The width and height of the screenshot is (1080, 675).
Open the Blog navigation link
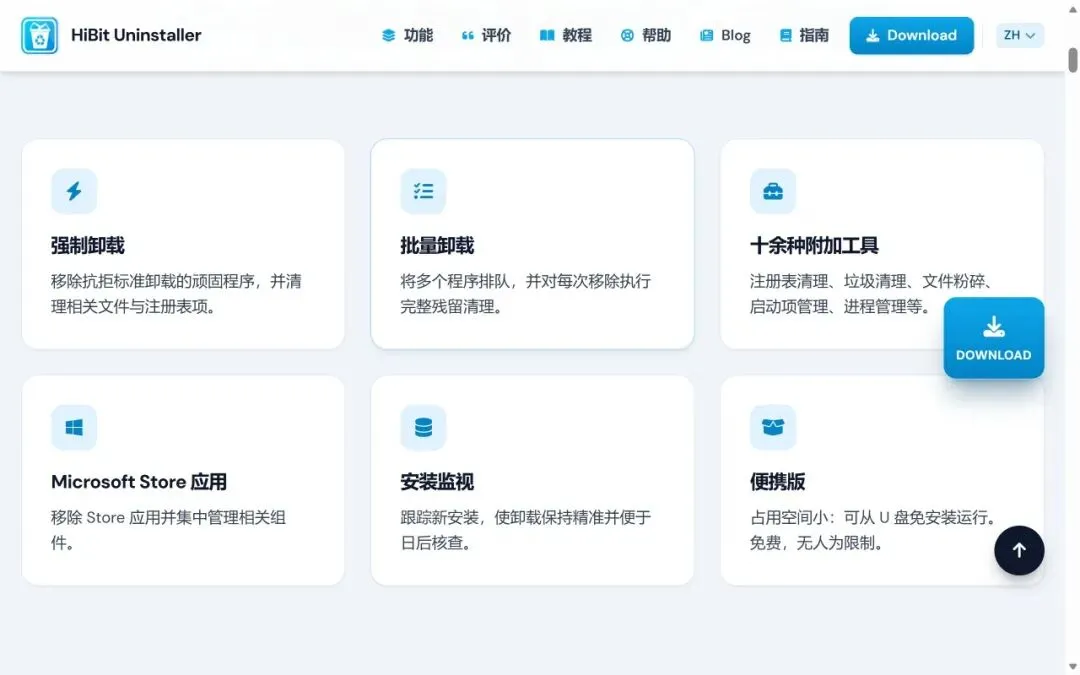(725, 35)
